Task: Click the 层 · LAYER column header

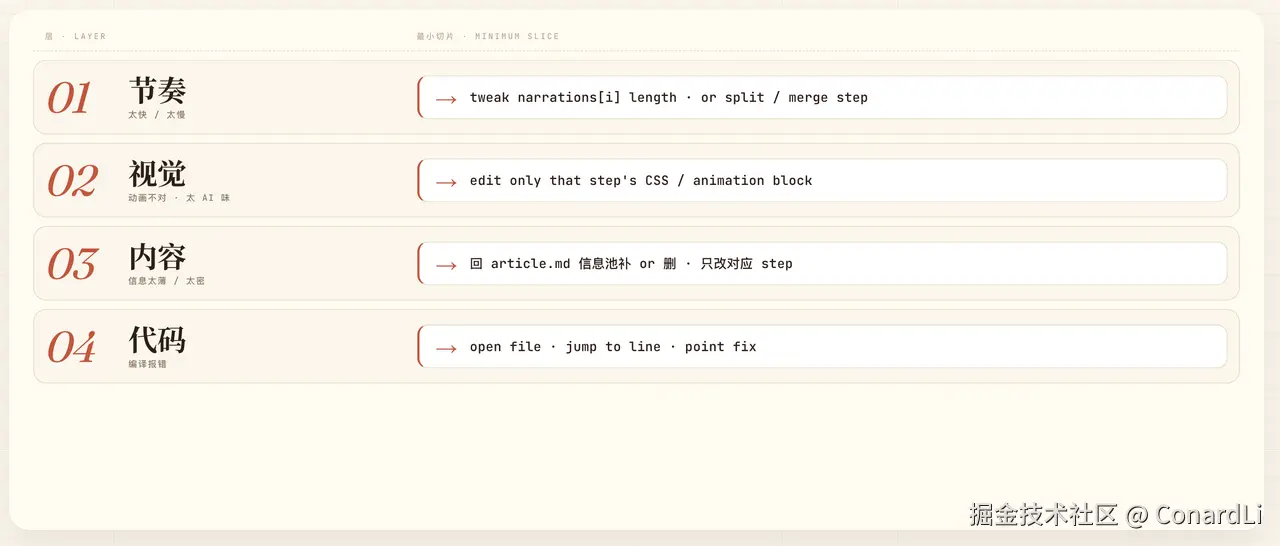Action: (x=75, y=36)
